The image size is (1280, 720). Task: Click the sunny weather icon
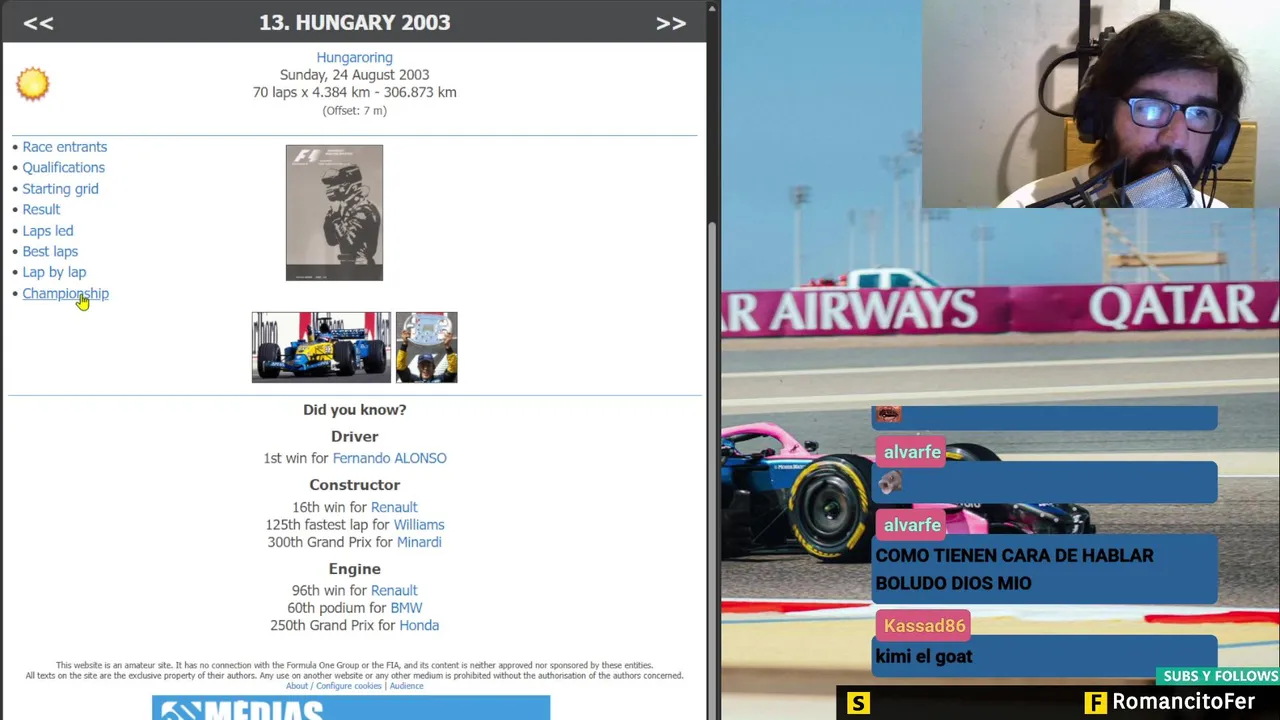32,84
